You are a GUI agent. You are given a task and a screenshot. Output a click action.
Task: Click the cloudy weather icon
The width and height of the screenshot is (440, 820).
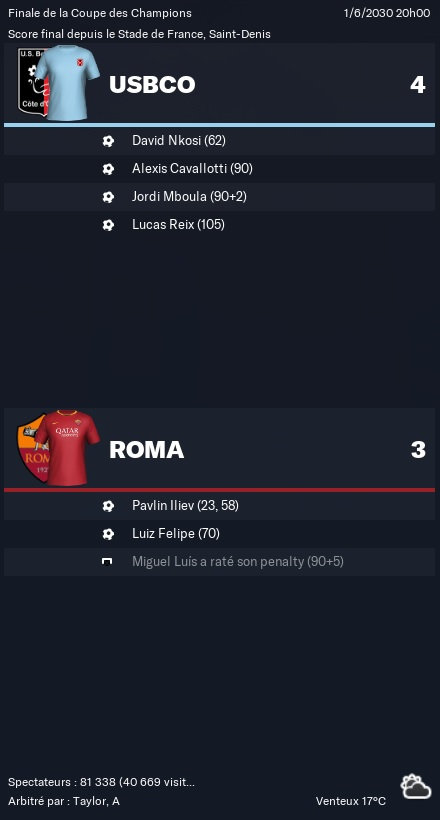tap(416, 787)
